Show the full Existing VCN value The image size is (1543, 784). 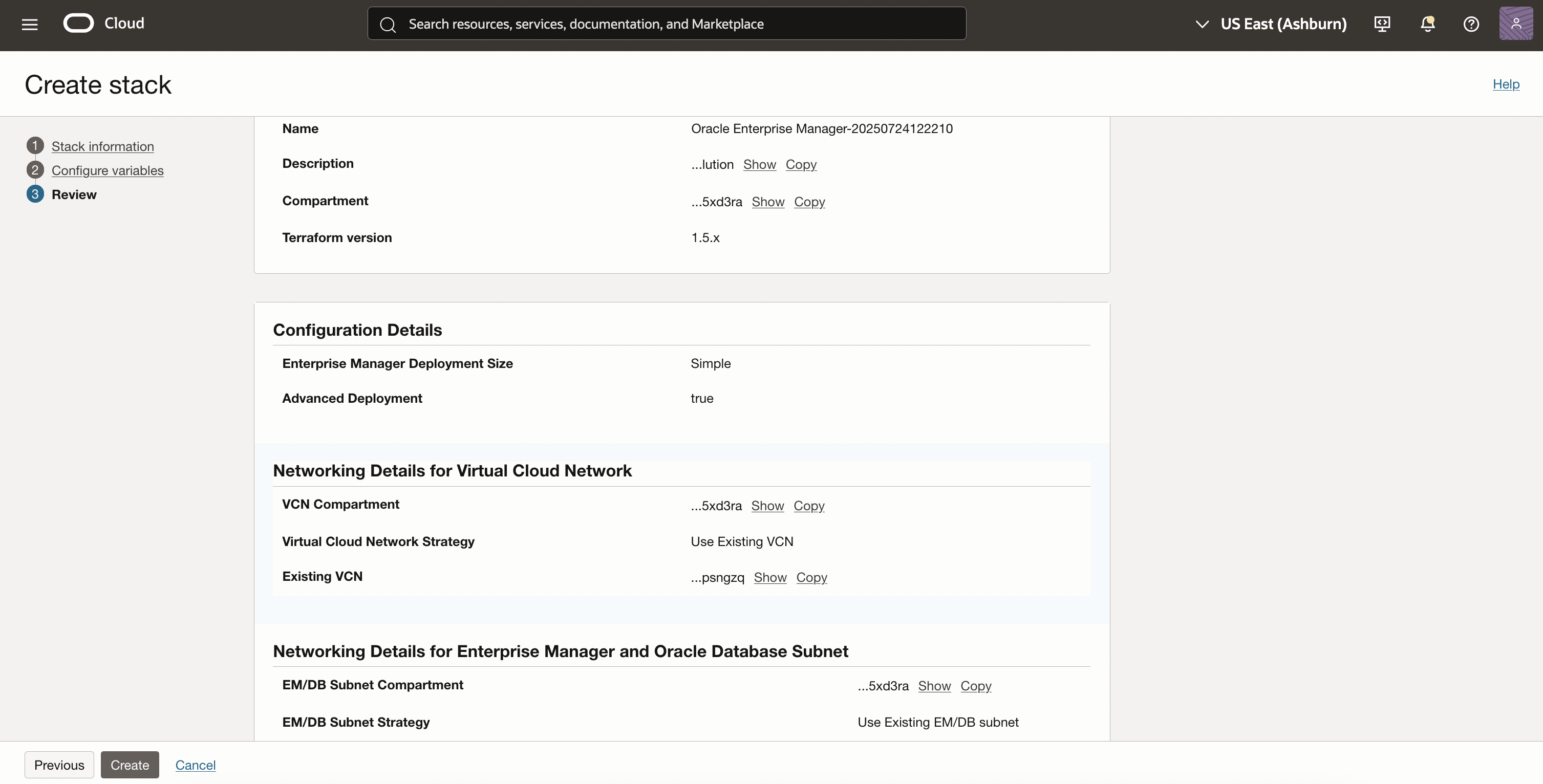pyautogui.click(x=769, y=577)
